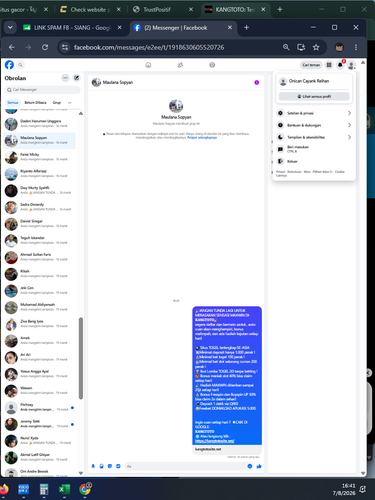Attach a file with image icon
Viewport: 375px width, 500px height.
(x=102, y=466)
